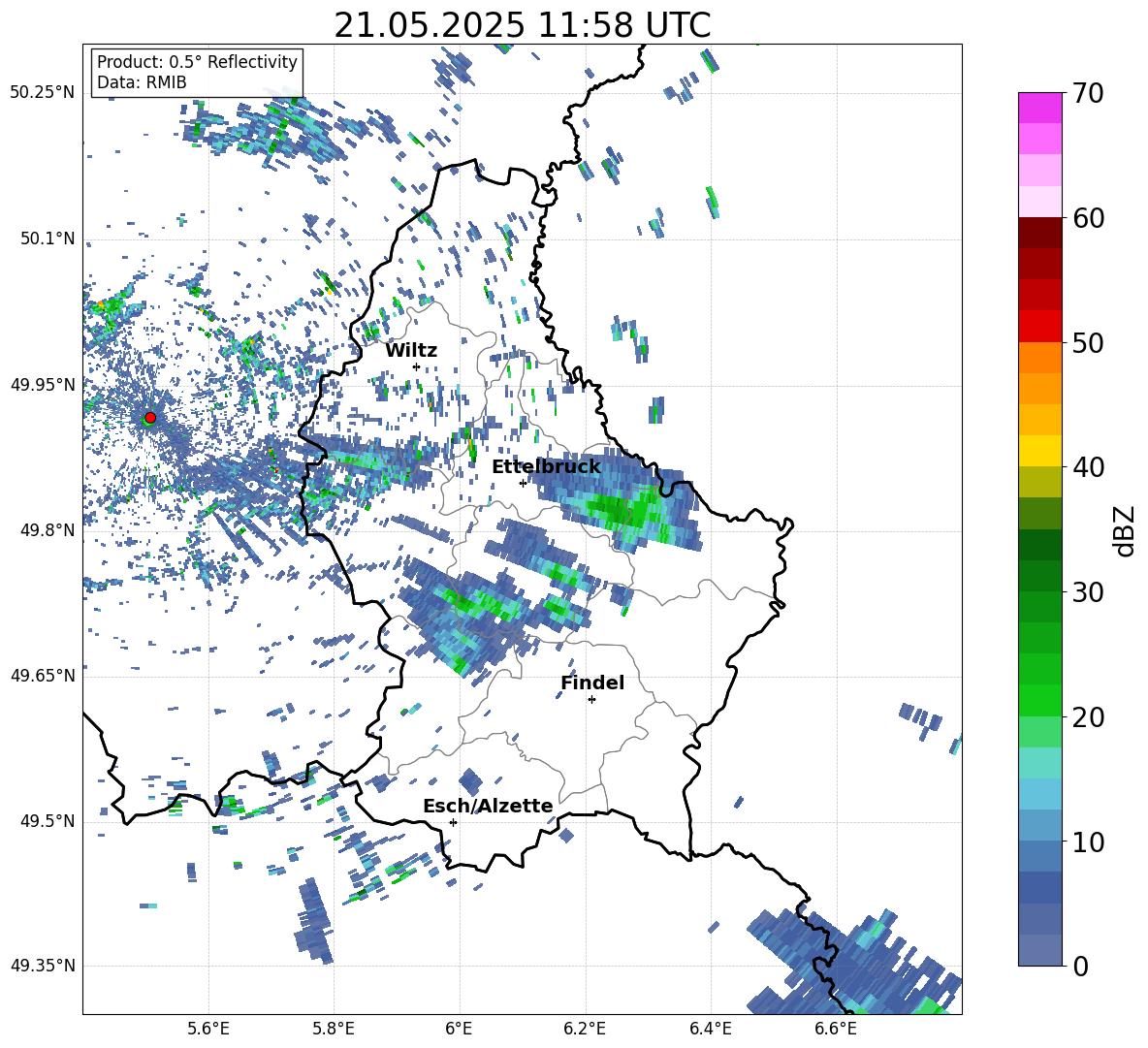Click the bright red 50 dBZ swatch

click(1039, 327)
